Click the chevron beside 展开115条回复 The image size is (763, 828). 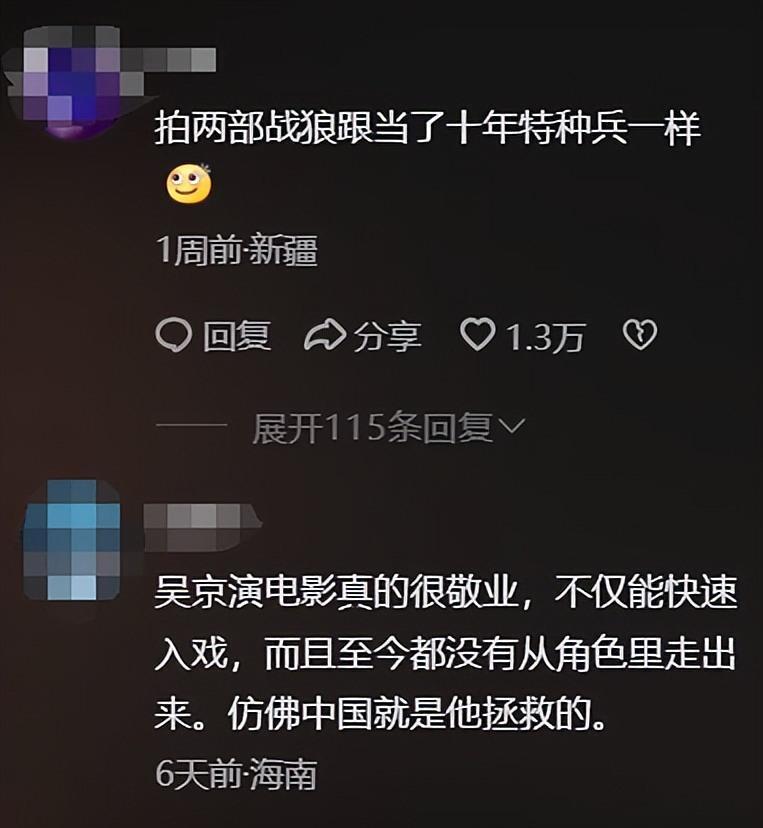click(x=512, y=426)
